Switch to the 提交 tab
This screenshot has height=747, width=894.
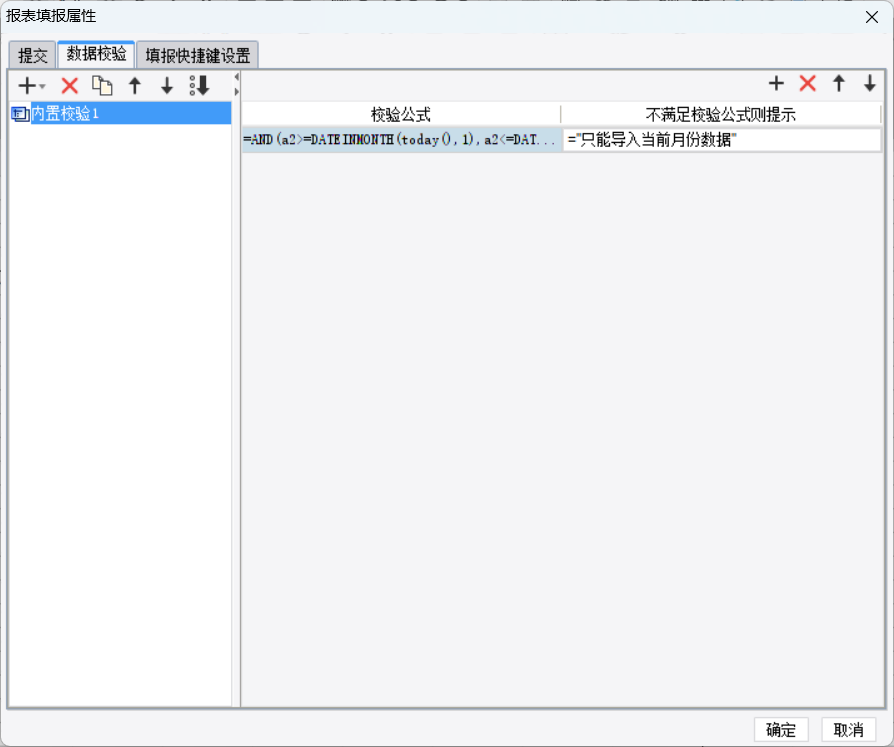pos(32,55)
